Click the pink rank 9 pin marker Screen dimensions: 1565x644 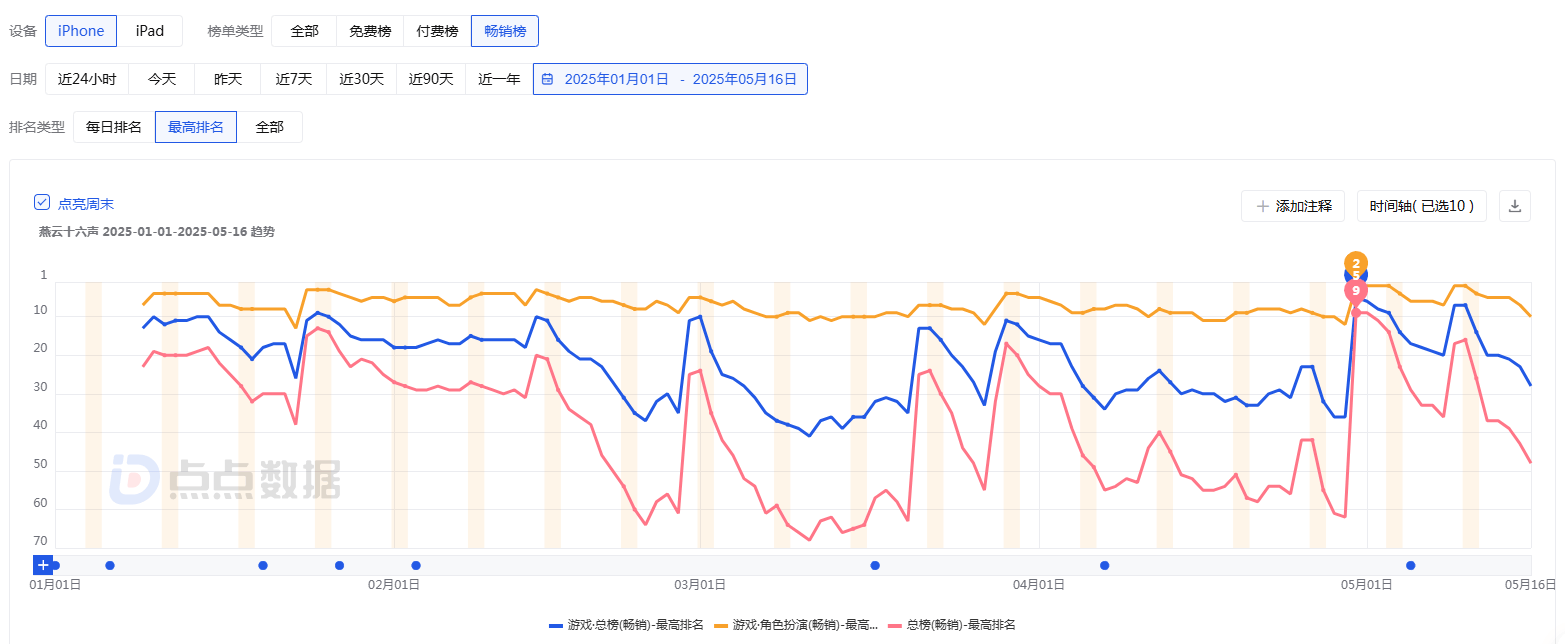tap(1356, 290)
